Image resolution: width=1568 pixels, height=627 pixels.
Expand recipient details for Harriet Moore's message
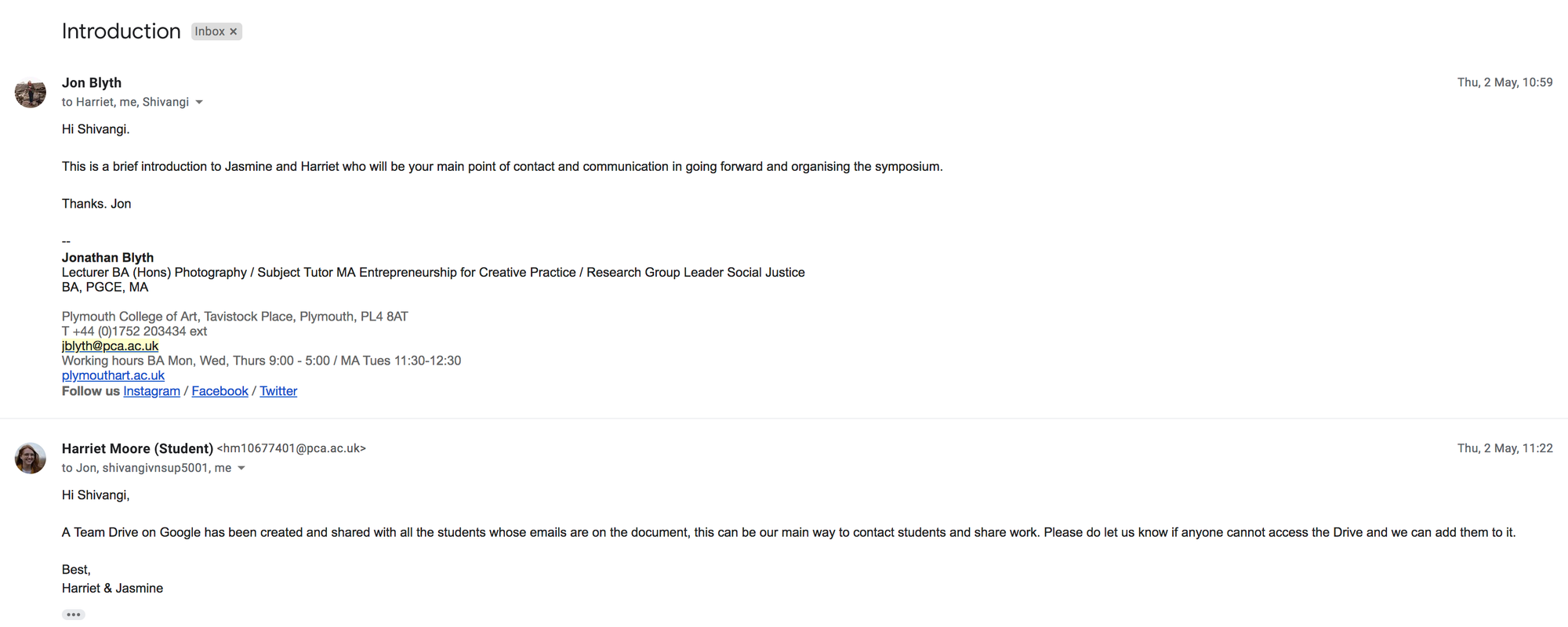(x=241, y=469)
